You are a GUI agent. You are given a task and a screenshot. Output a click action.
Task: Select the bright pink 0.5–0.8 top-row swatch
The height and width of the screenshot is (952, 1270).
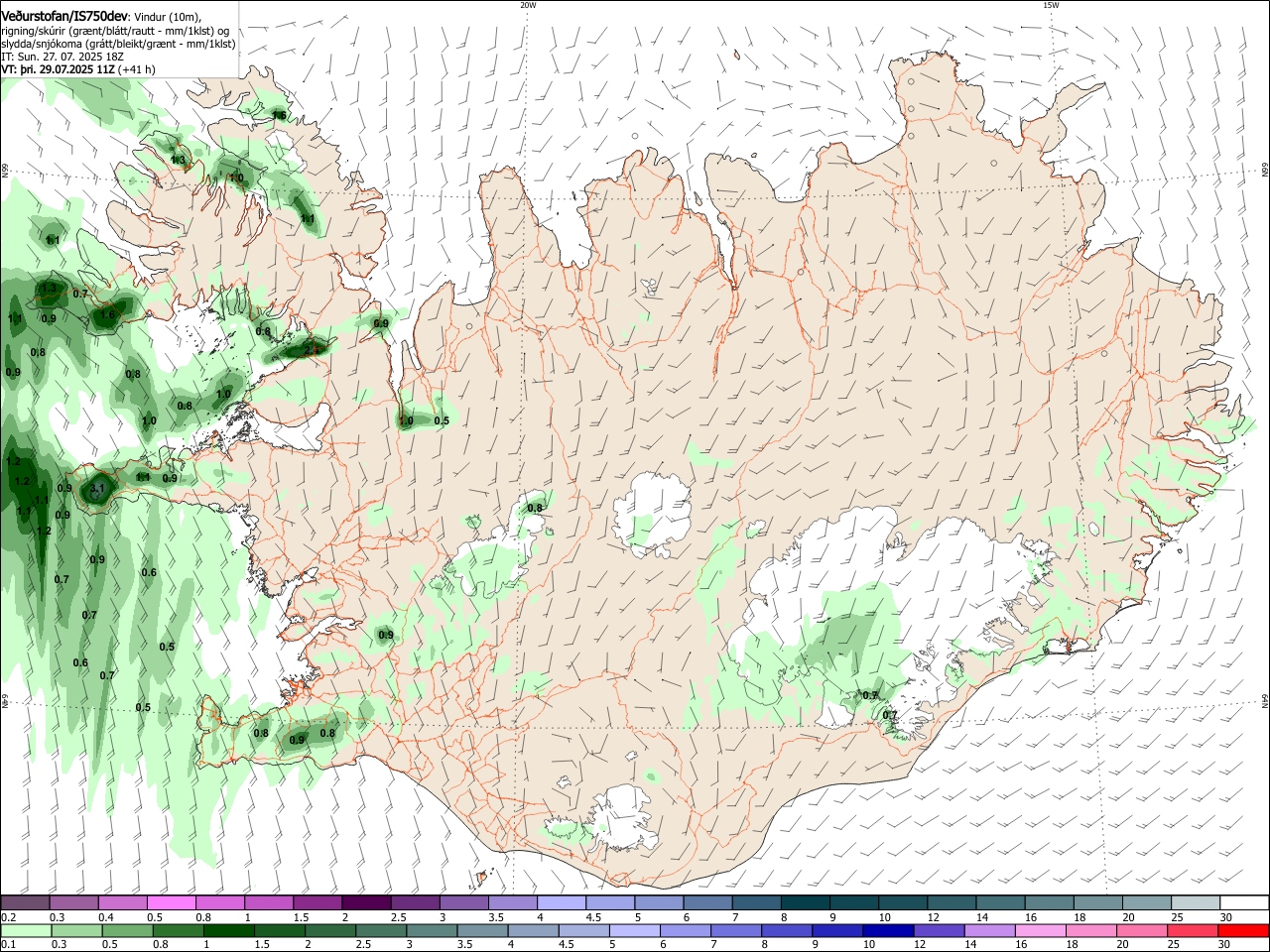tap(171, 903)
